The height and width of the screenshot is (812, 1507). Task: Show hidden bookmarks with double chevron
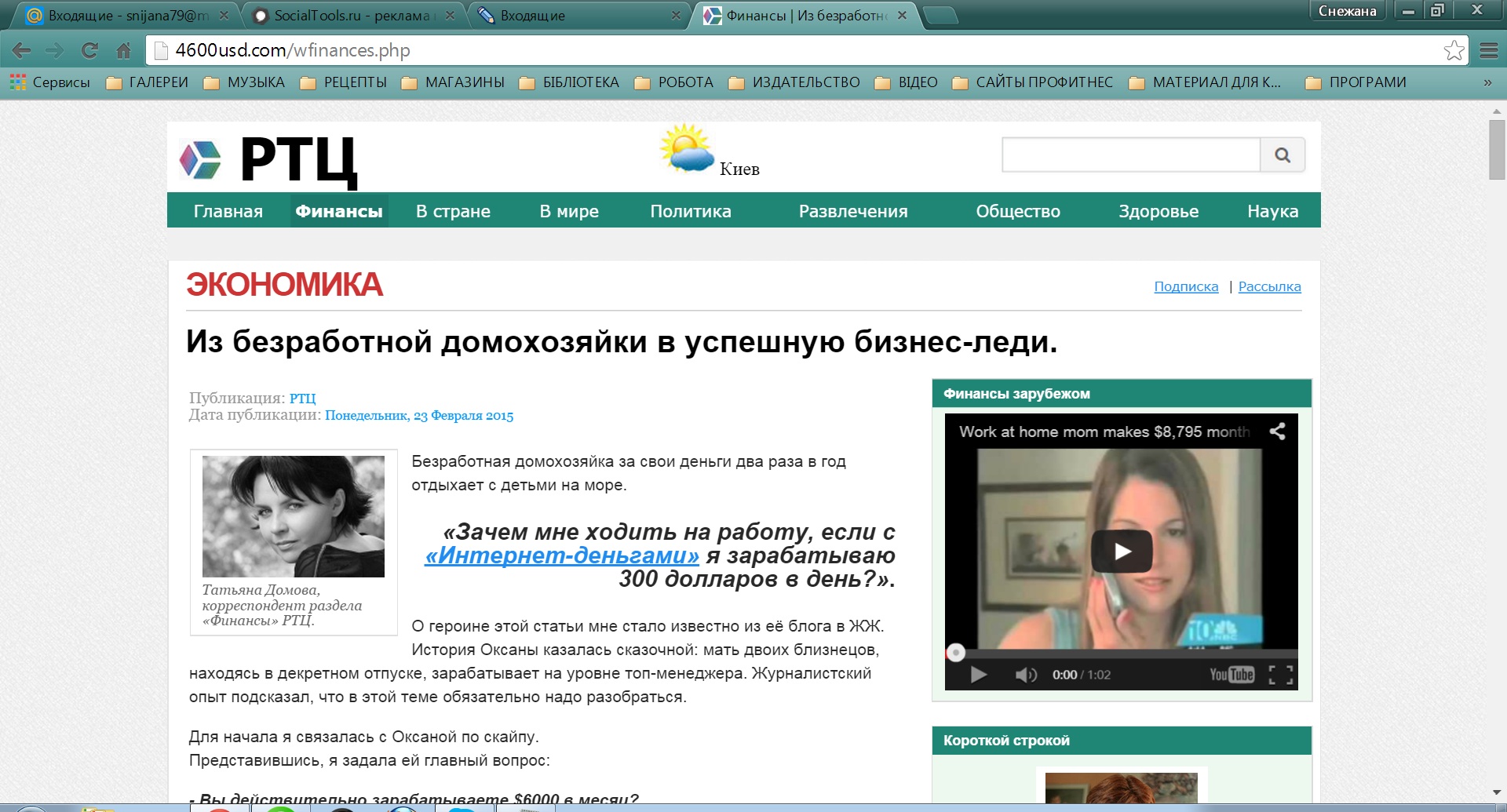click(1487, 82)
